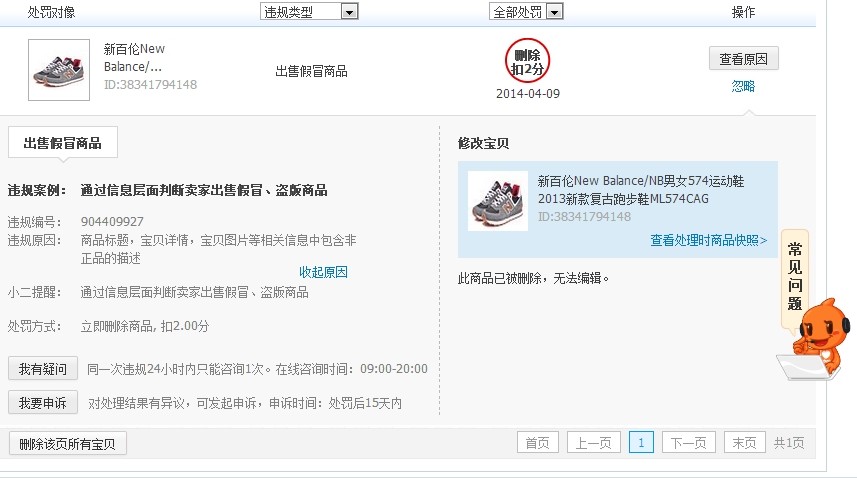Go to 上一页 in pagination
857x478 pixels.
coord(594,442)
